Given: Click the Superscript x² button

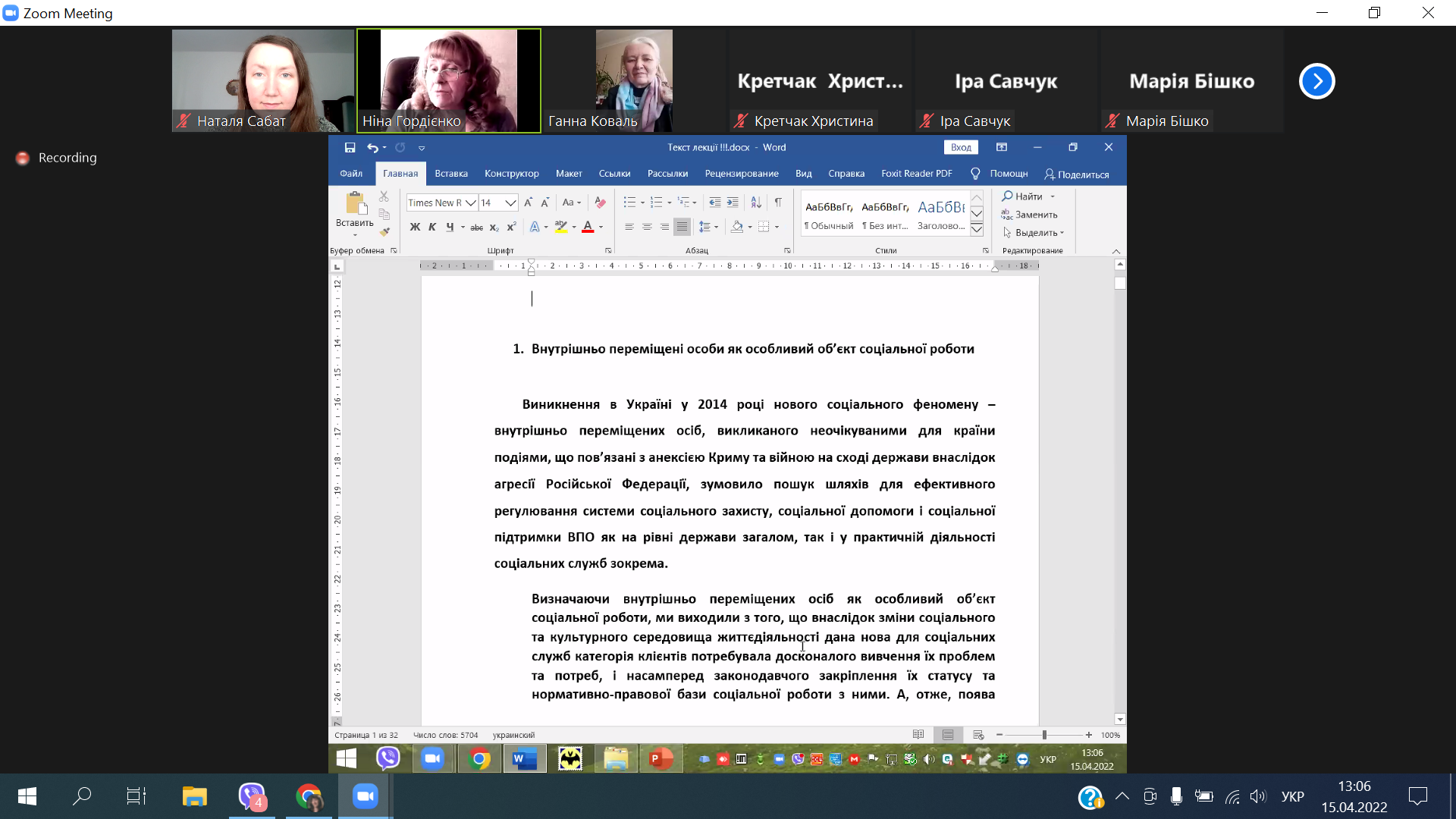Looking at the screenshot, I should 512,227.
